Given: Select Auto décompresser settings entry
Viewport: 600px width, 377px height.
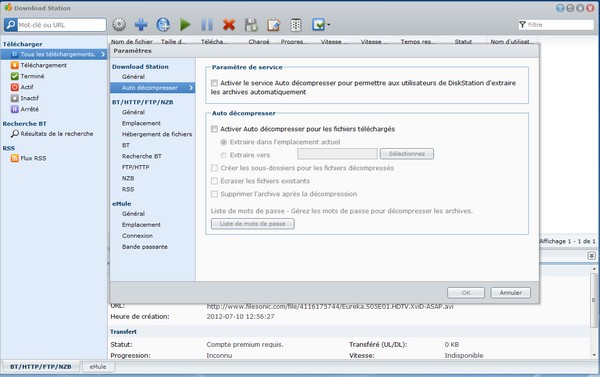Looking at the screenshot, I should (153, 88).
